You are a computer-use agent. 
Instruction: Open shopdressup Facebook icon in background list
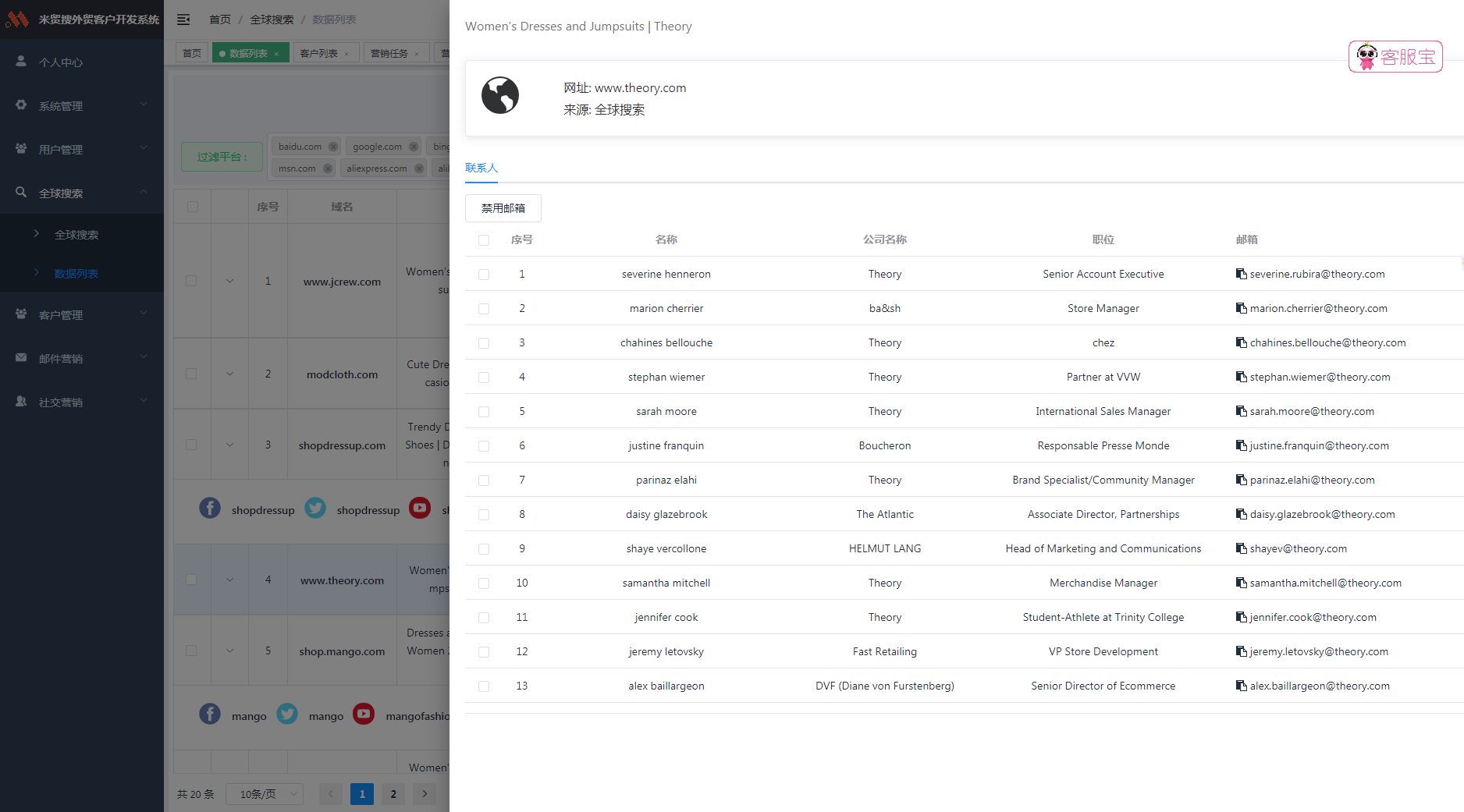coord(210,508)
